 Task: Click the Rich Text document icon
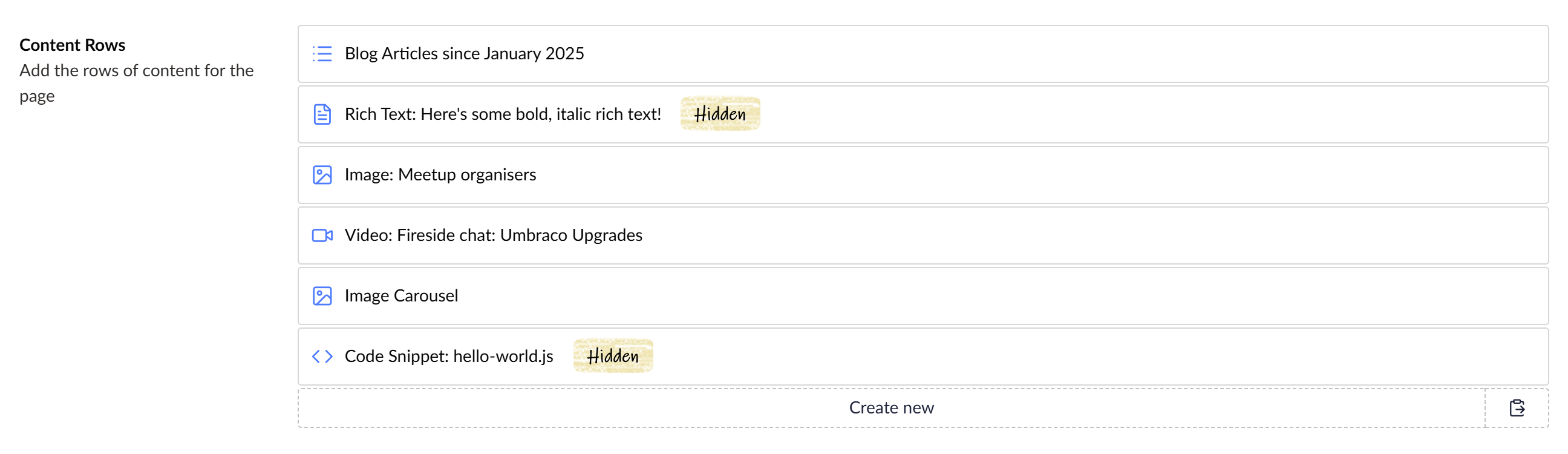pyautogui.click(x=322, y=114)
